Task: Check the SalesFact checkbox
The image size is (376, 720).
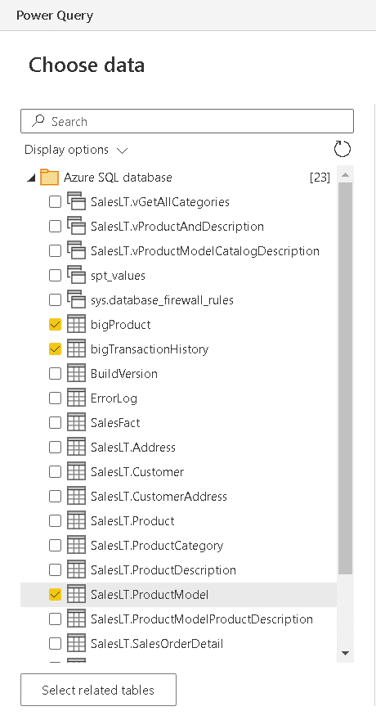Action: [55, 423]
